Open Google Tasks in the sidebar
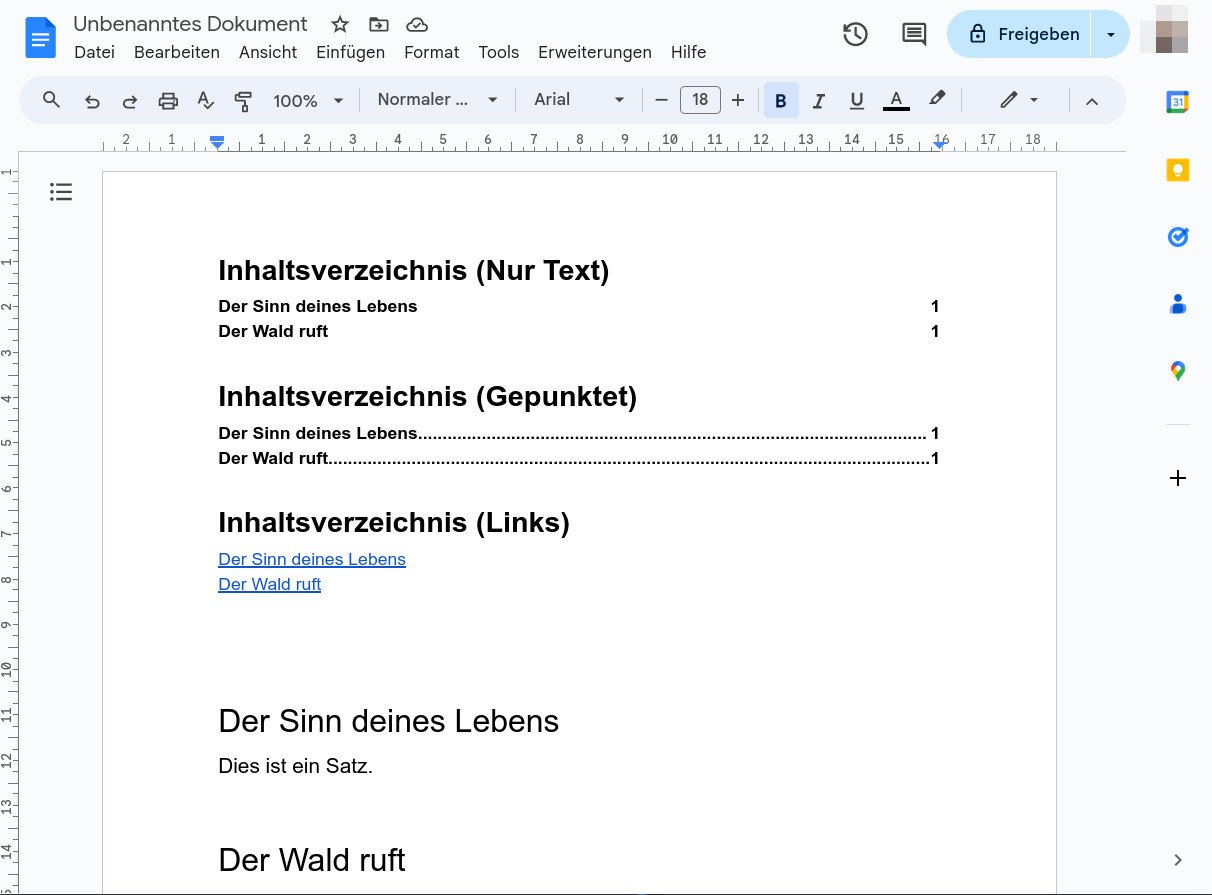 pyautogui.click(x=1177, y=237)
